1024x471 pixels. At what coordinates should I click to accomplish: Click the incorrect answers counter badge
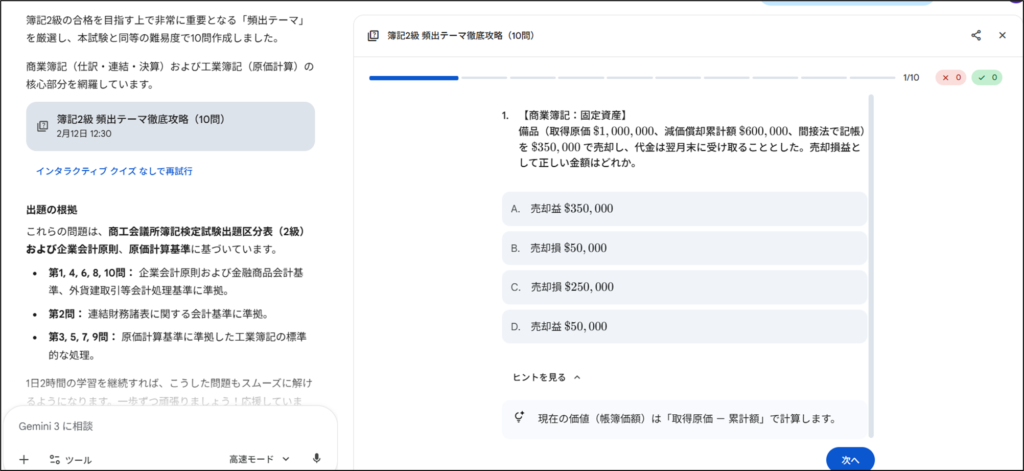950,78
